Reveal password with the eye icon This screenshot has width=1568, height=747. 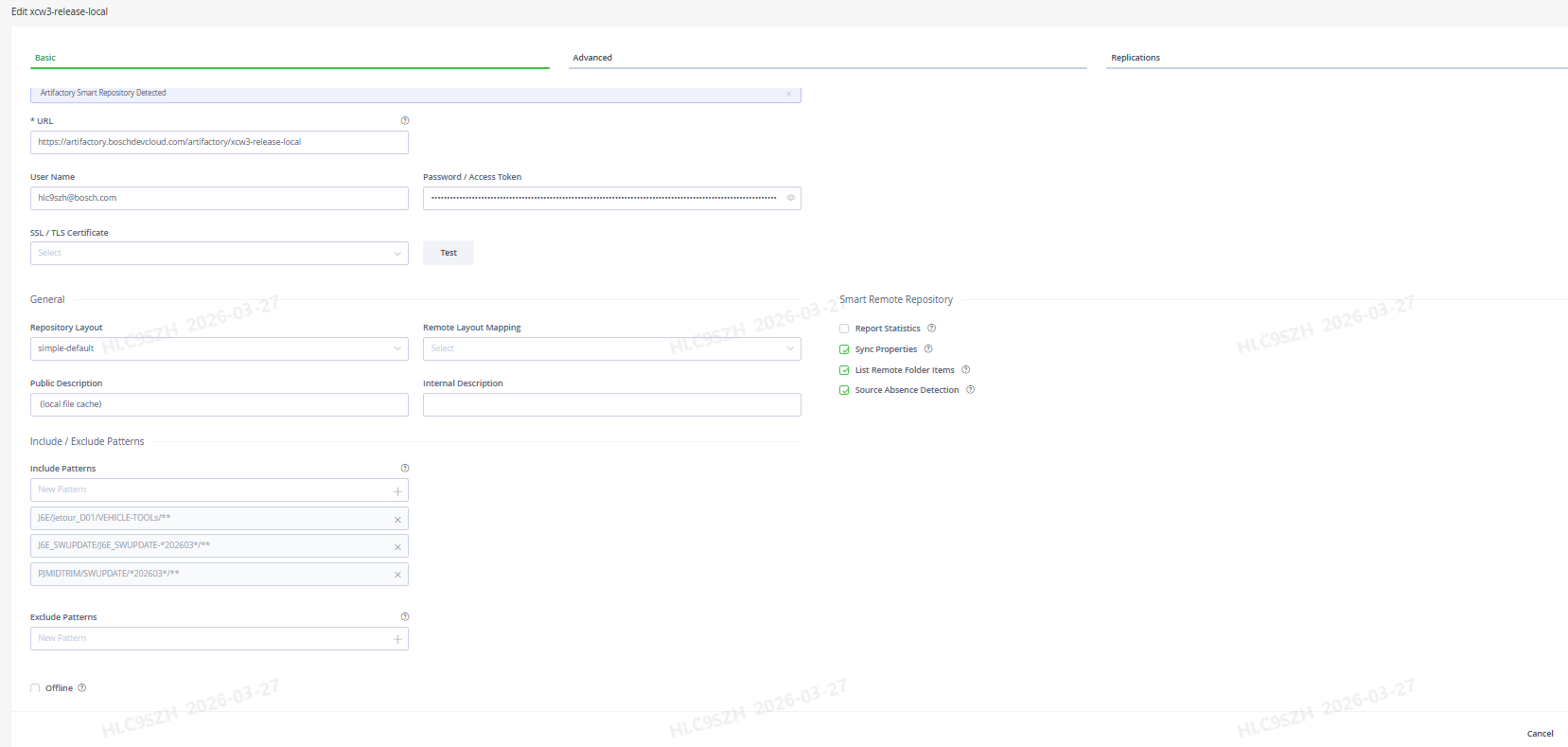pos(790,198)
